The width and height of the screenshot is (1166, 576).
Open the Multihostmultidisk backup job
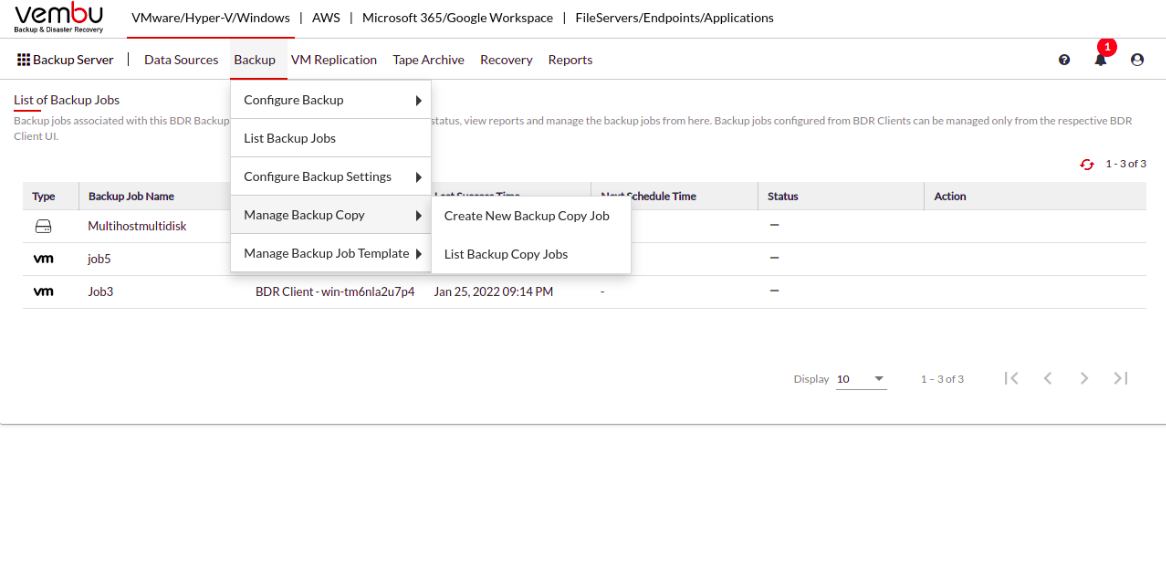click(x=137, y=226)
